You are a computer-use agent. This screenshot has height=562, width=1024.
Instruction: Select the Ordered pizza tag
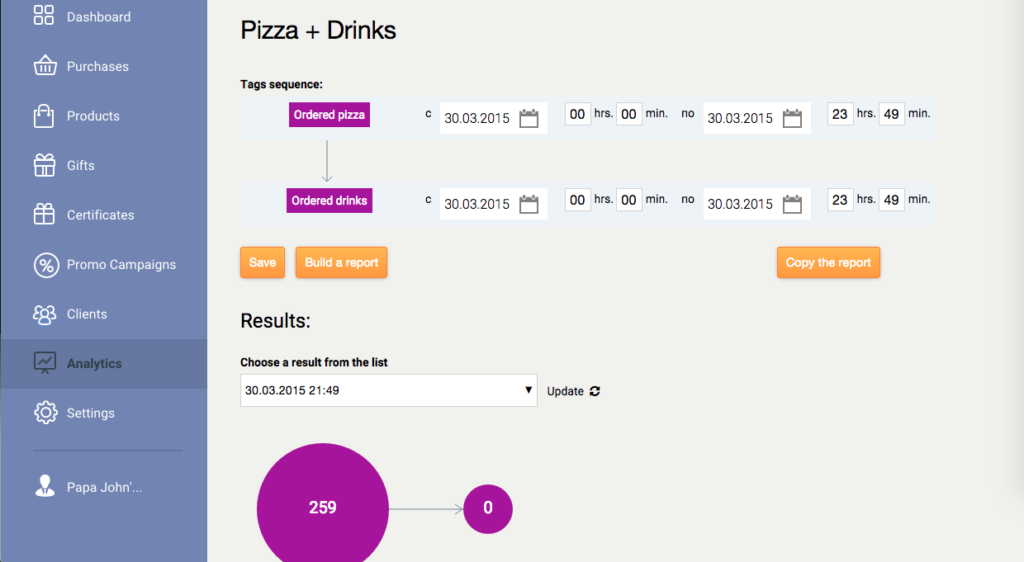329,115
